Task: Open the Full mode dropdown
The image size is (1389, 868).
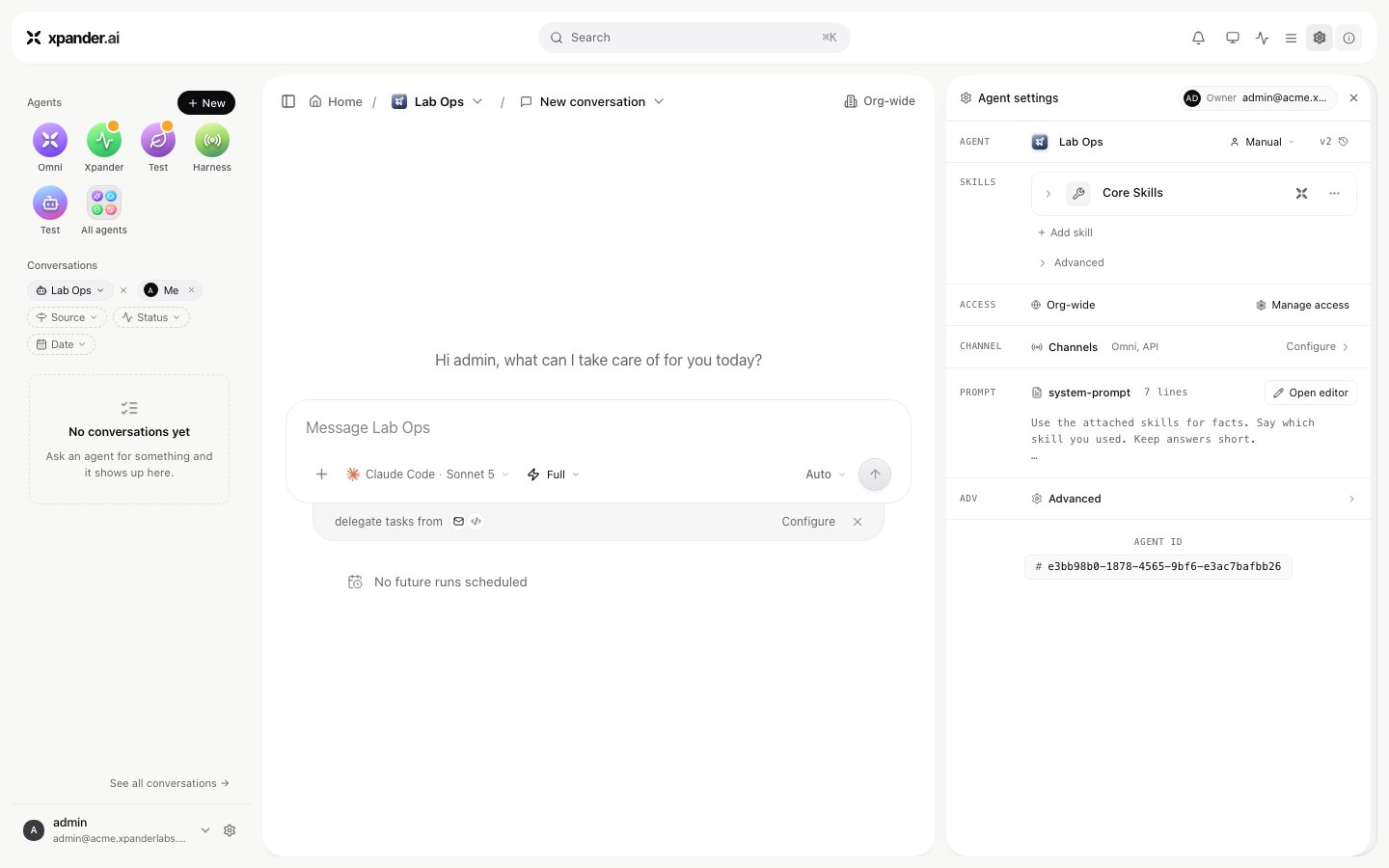Action: pos(554,475)
